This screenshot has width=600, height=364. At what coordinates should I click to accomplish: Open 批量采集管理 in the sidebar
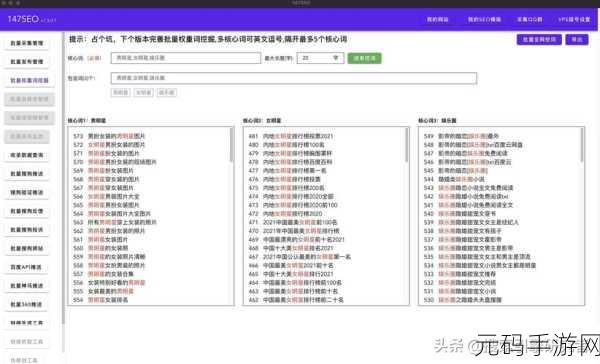click(27, 43)
